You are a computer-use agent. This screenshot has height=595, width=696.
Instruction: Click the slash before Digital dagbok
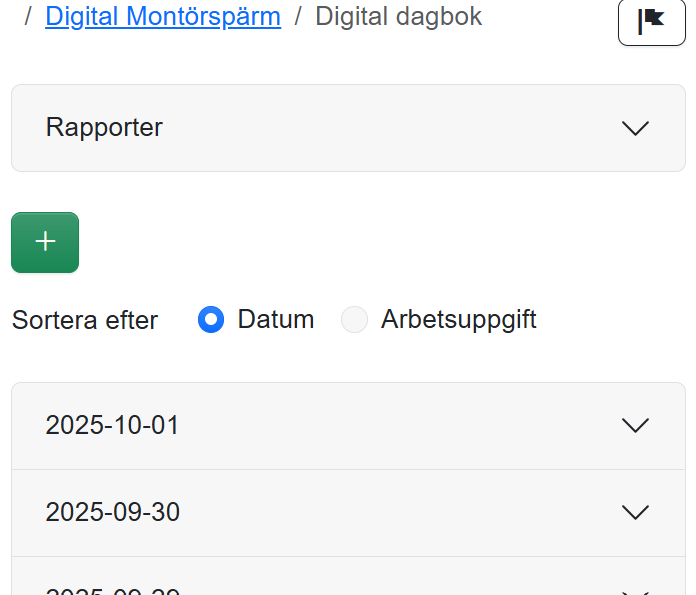pyautogui.click(x=298, y=17)
